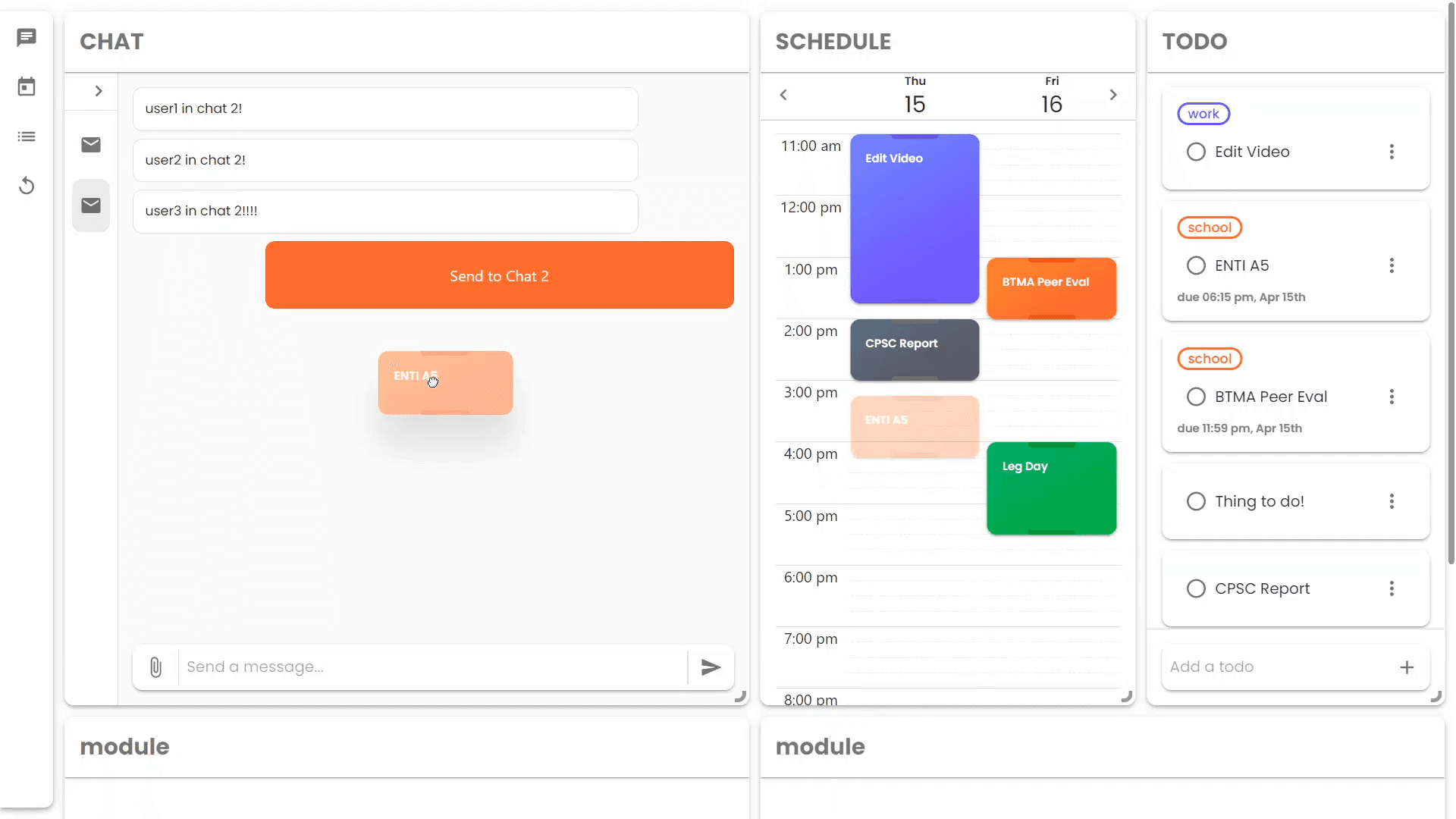The height and width of the screenshot is (819, 1456).
Task: Toggle the CPSC Report completion checkbox
Action: pyautogui.click(x=1196, y=588)
